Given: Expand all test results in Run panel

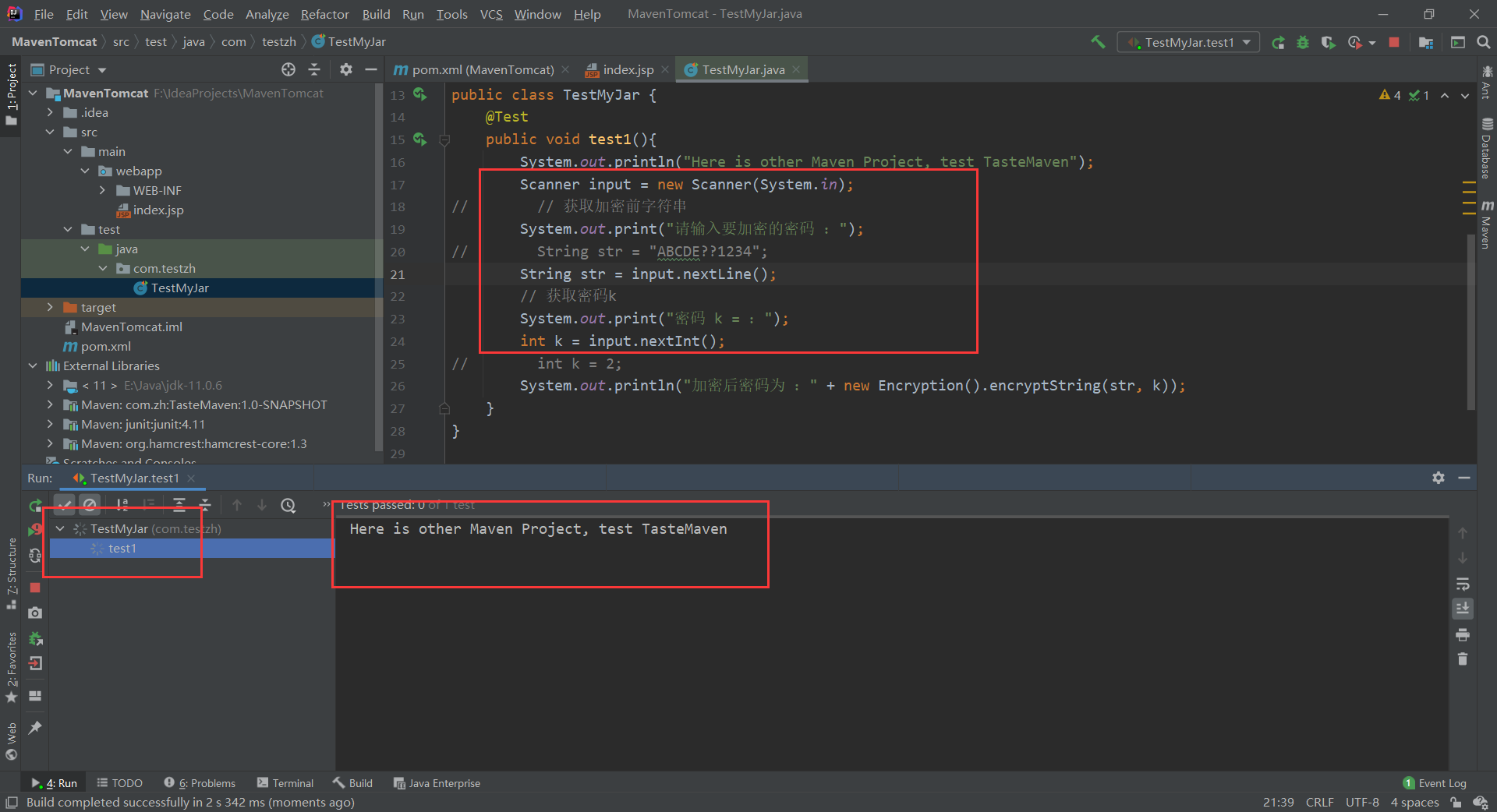Looking at the screenshot, I should [179, 505].
